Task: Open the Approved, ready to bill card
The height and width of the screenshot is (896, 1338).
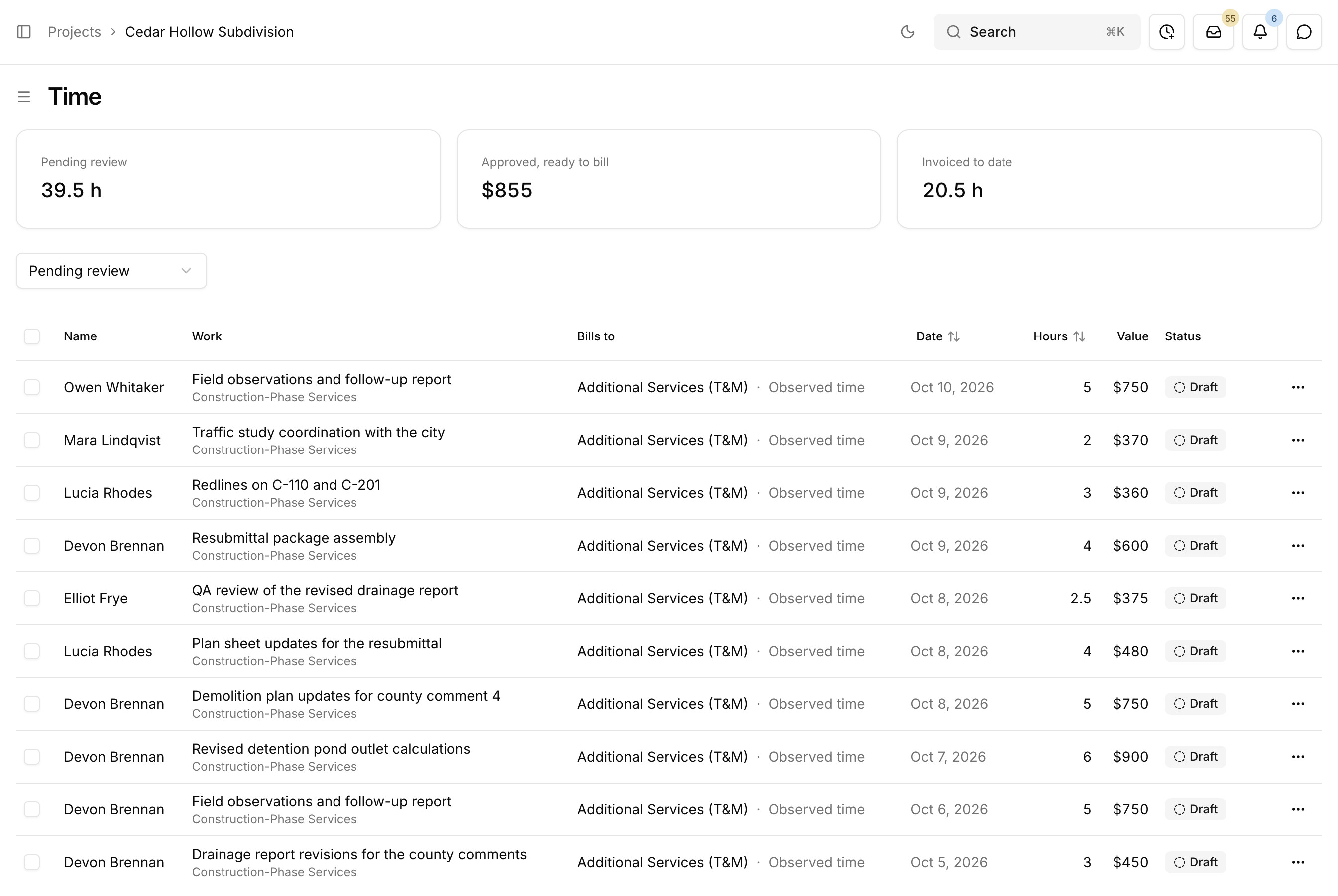Action: [x=669, y=179]
